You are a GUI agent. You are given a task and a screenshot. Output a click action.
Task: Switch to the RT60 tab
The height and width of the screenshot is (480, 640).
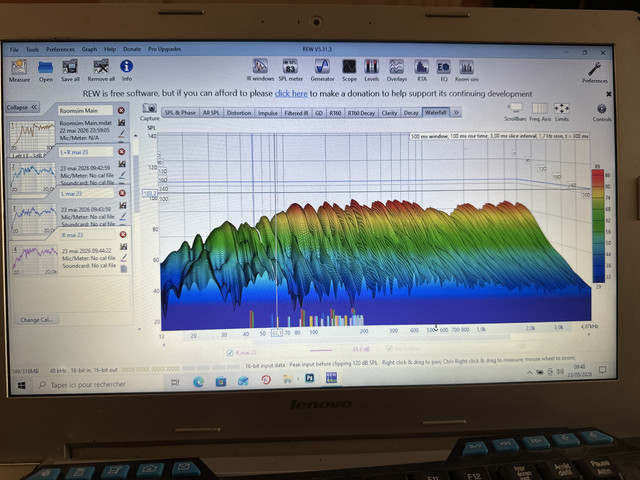tap(335, 113)
